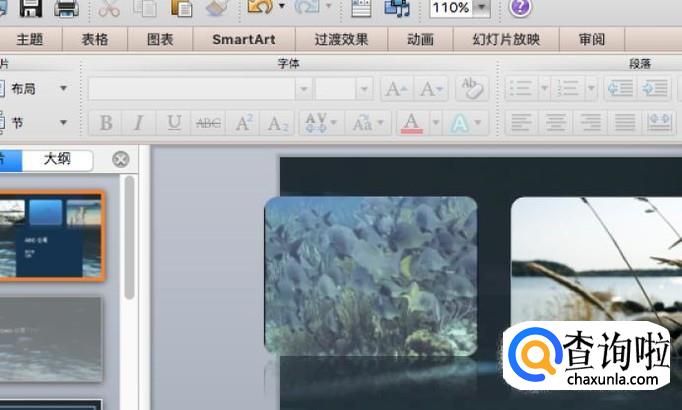Expand the 布局 layout dropdown
This screenshot has height=410, width=682.
coord(64,89)
